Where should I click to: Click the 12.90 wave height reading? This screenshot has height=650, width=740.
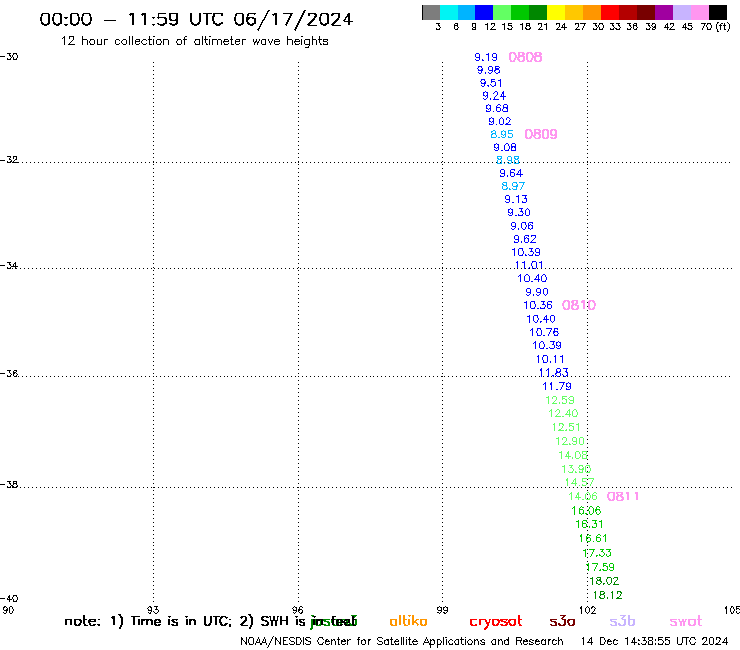[570, 441]
